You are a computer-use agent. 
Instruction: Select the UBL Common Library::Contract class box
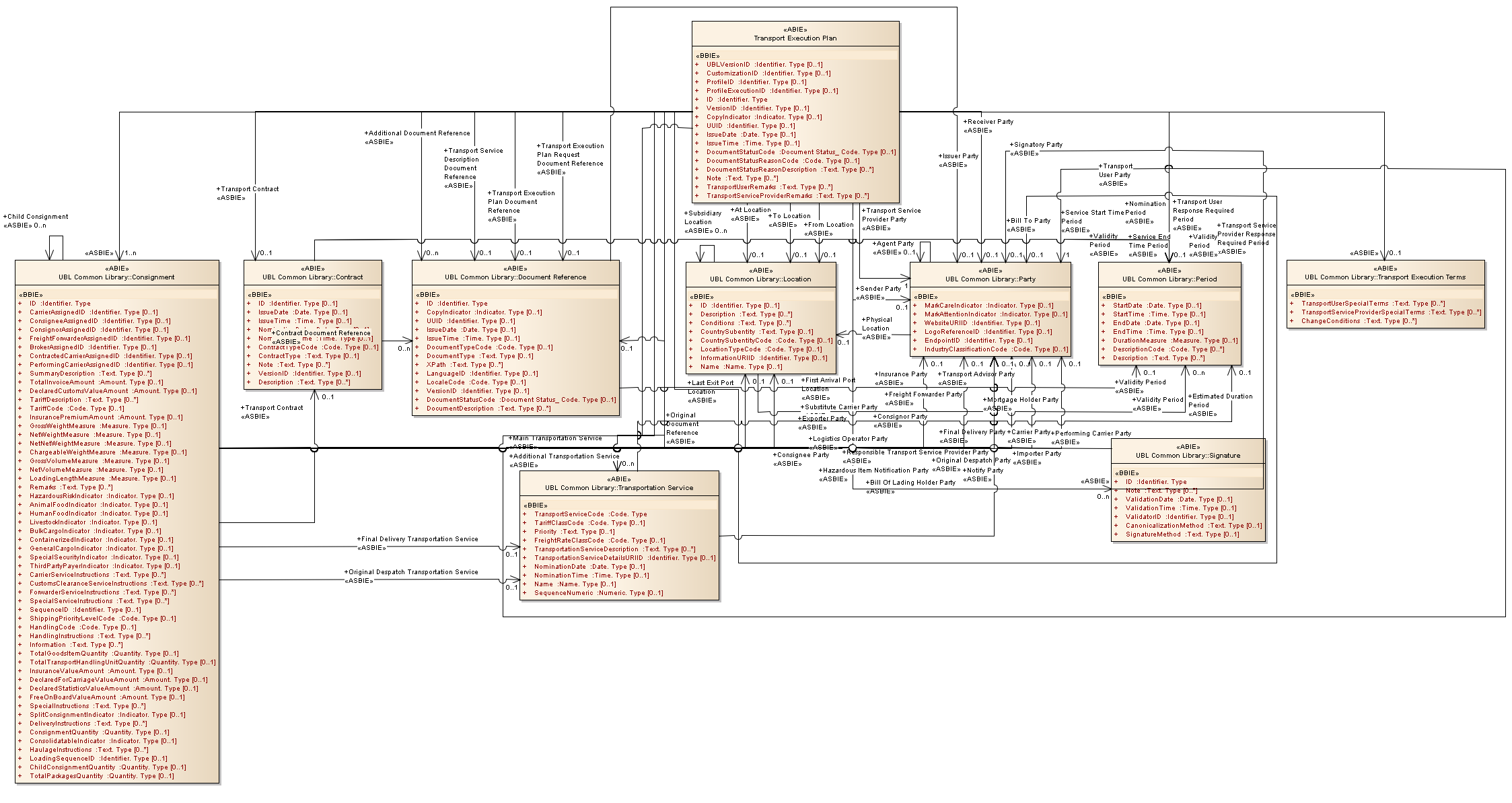[x=312, y=277]
